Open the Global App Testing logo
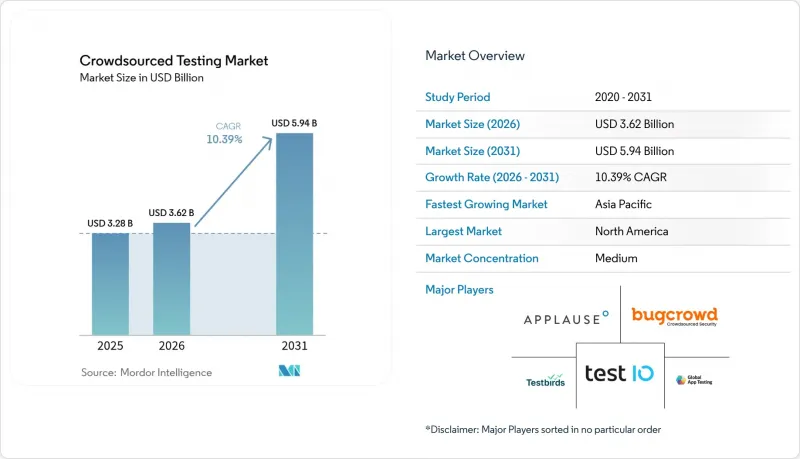Screen dimensions: 800x459 tap(694, 380)
